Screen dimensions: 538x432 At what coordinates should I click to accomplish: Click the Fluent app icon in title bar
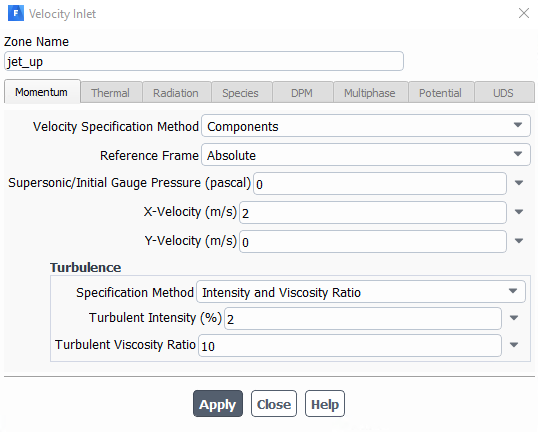point(15,13)
